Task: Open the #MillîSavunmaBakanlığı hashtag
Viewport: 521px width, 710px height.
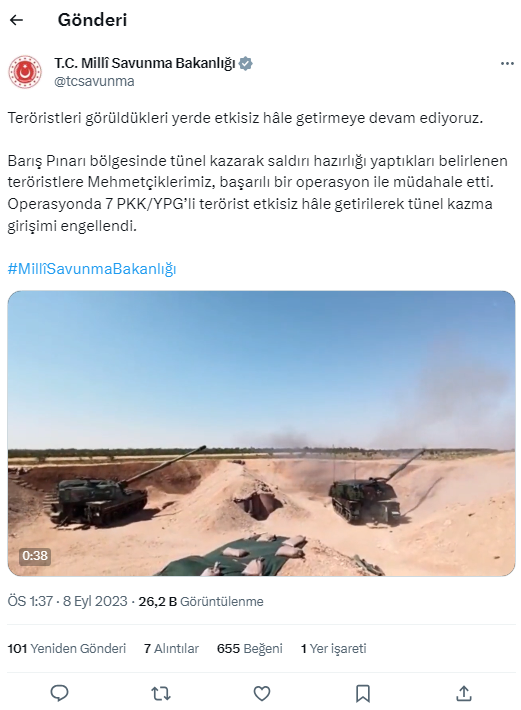Action: (92, 269)
